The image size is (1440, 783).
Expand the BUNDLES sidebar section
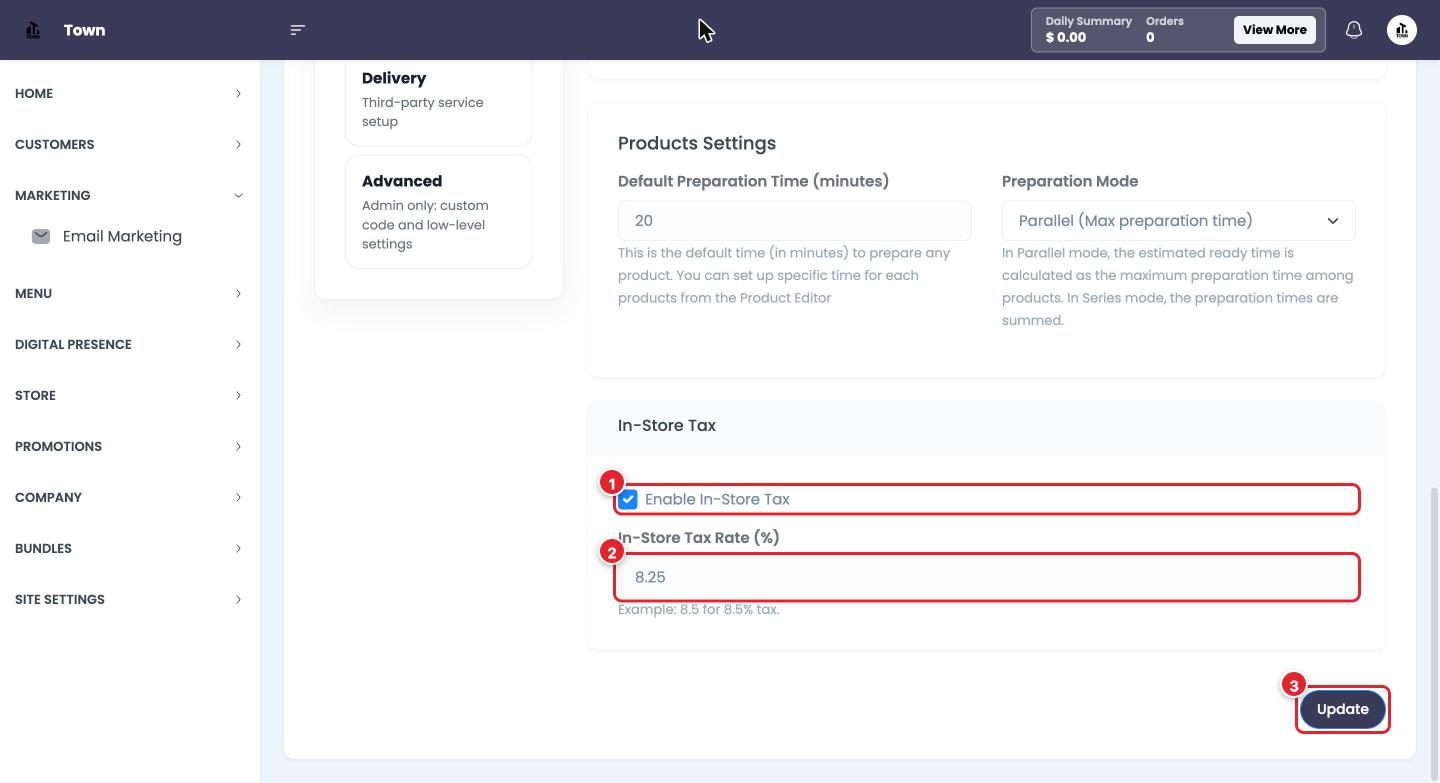[x=128, y=548]
